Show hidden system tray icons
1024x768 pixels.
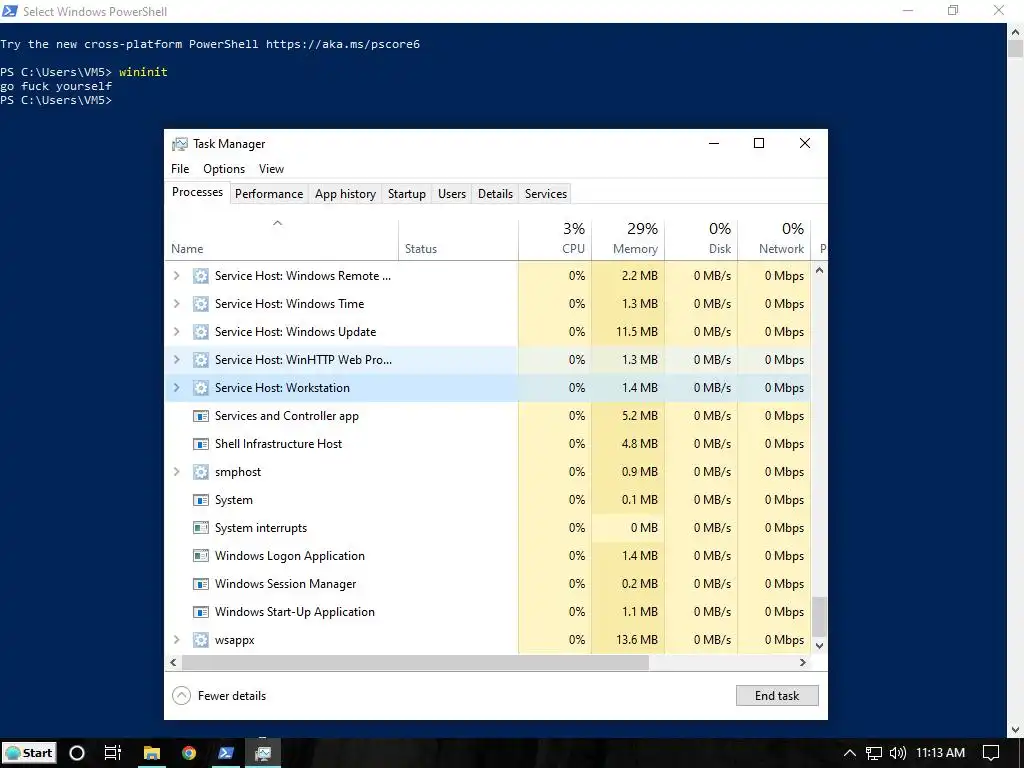point(850,753)
